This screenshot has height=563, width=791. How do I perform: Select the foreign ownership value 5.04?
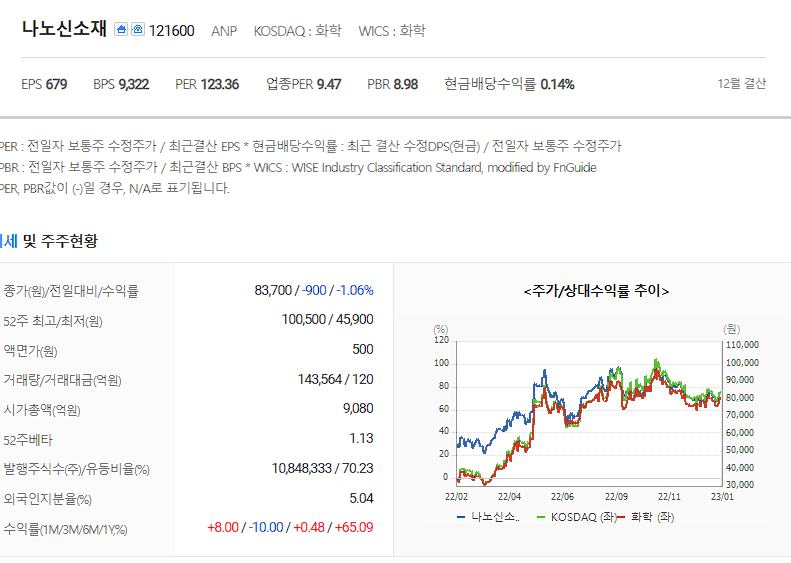click(361, 498)
